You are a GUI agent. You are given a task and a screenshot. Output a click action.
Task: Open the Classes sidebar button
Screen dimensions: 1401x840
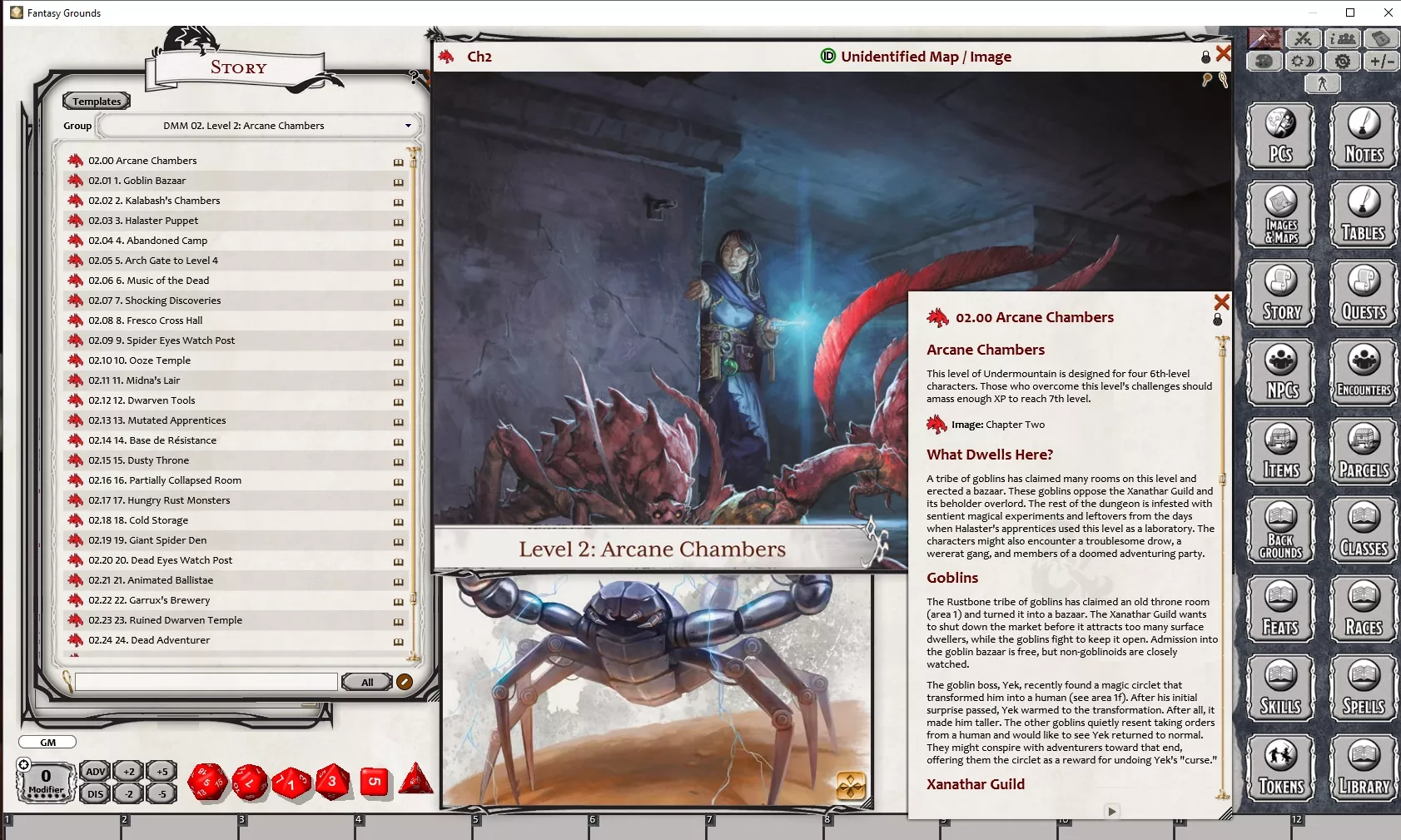(1364, 531)
